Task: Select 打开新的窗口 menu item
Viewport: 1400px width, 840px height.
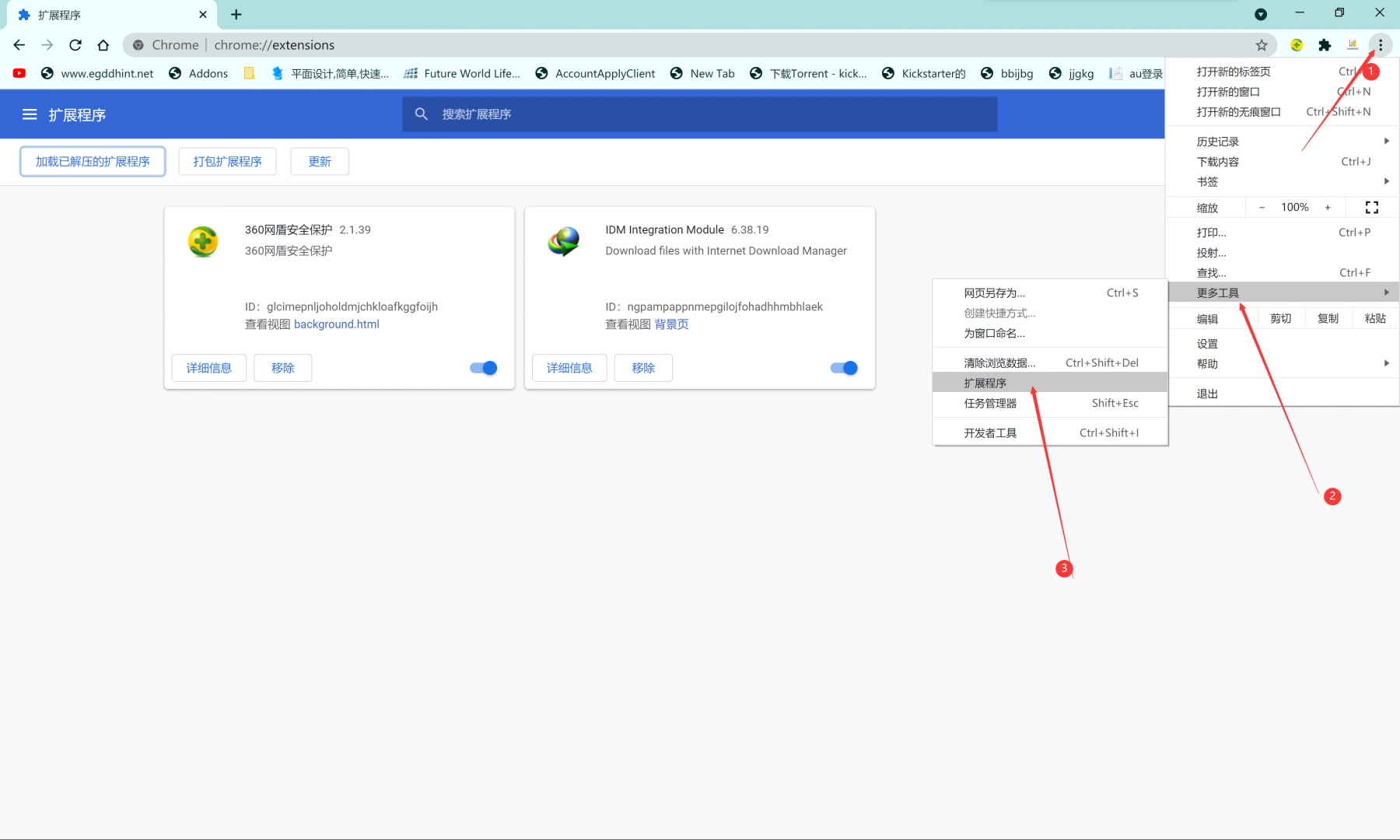Action: (x=1283, y=92)
